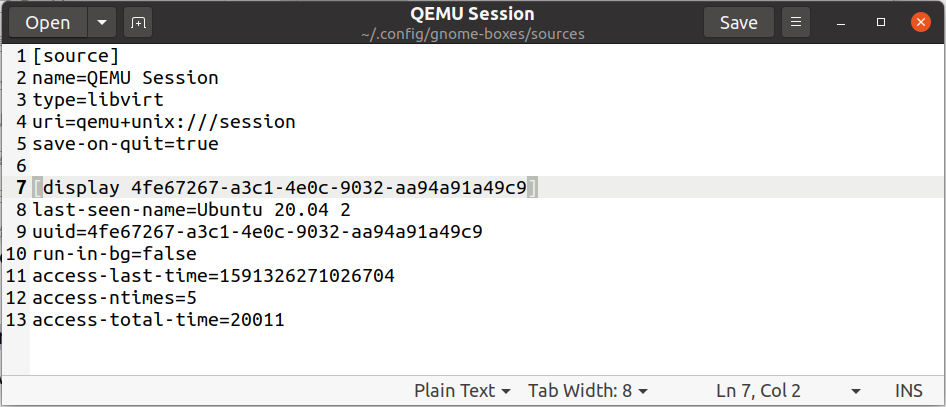Open the hamburger menu
The height and width of the screenshot is (407, 946).
coord(796,22)
